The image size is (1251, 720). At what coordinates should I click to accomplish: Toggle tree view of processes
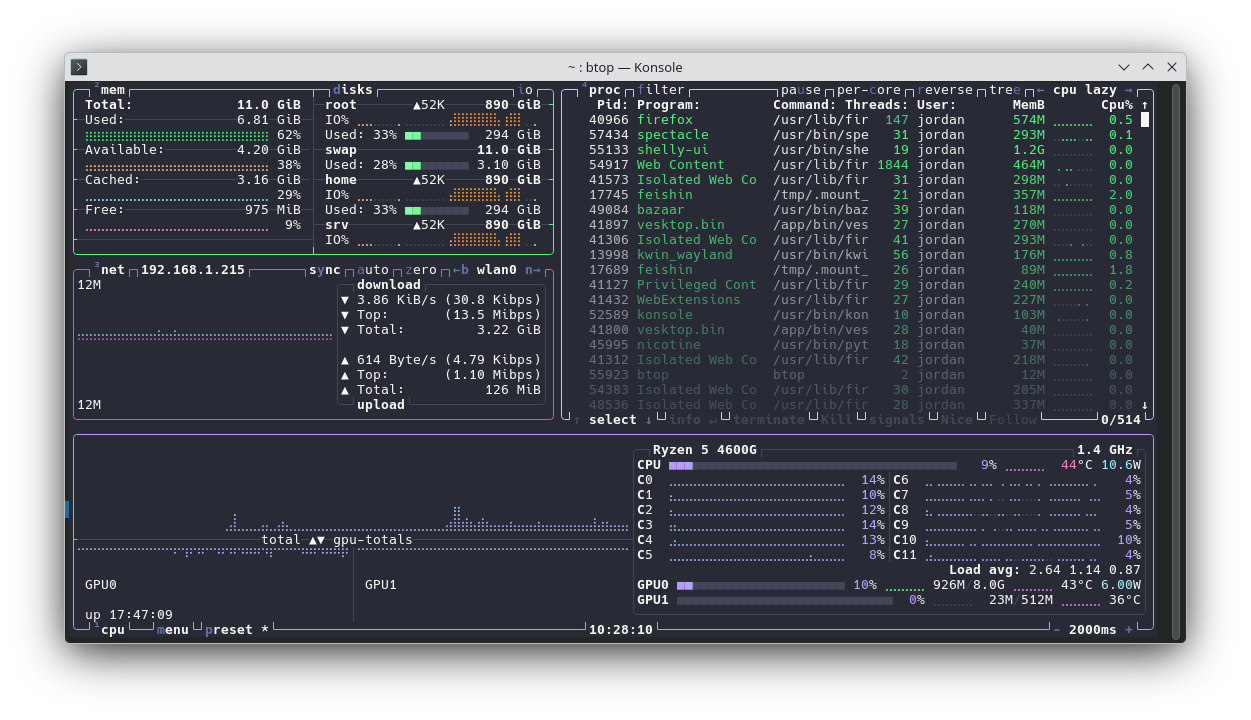[x=1005, y=90]
